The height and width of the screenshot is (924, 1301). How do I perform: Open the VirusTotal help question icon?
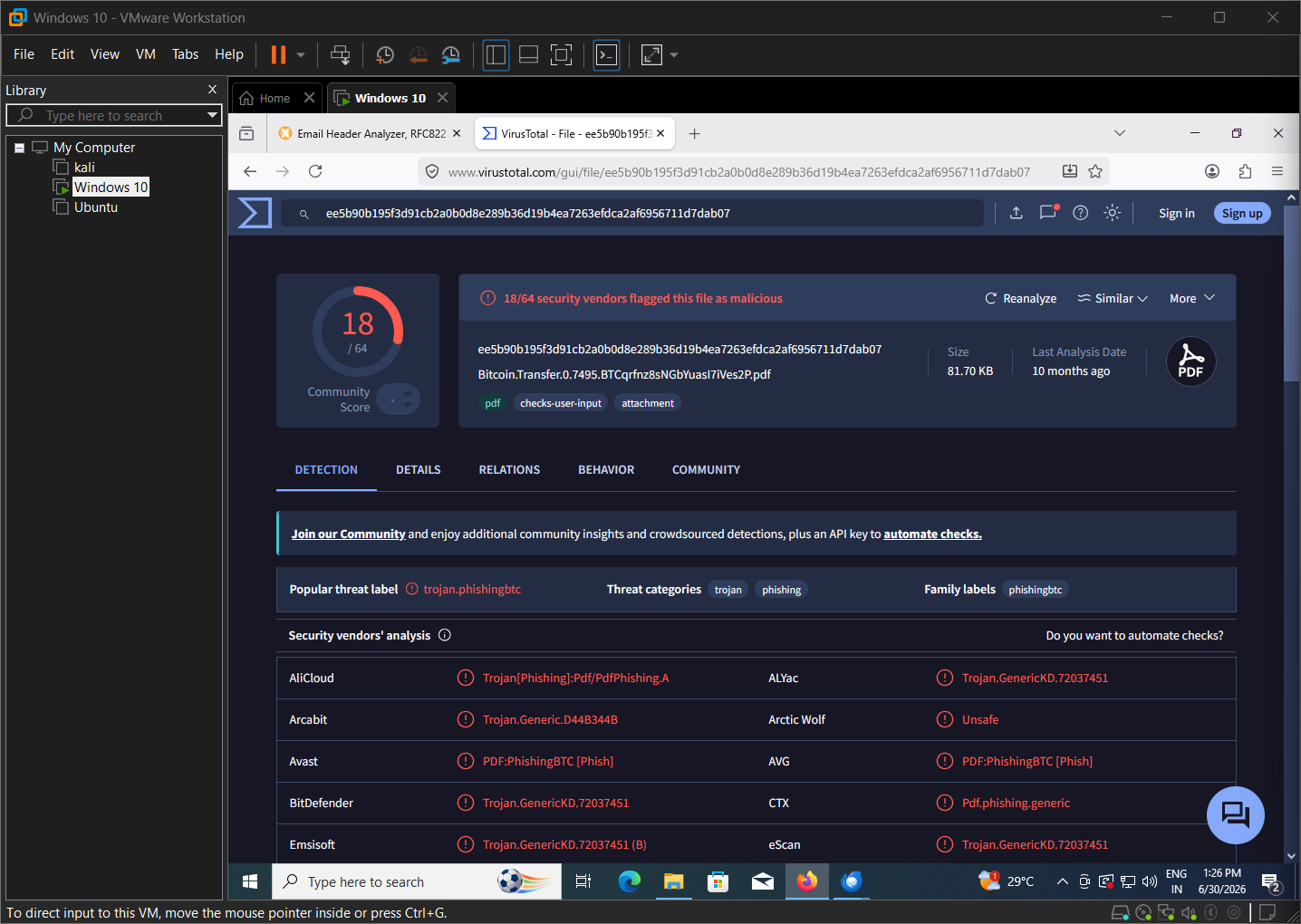pyautogui.click(x=1080, y=213)
